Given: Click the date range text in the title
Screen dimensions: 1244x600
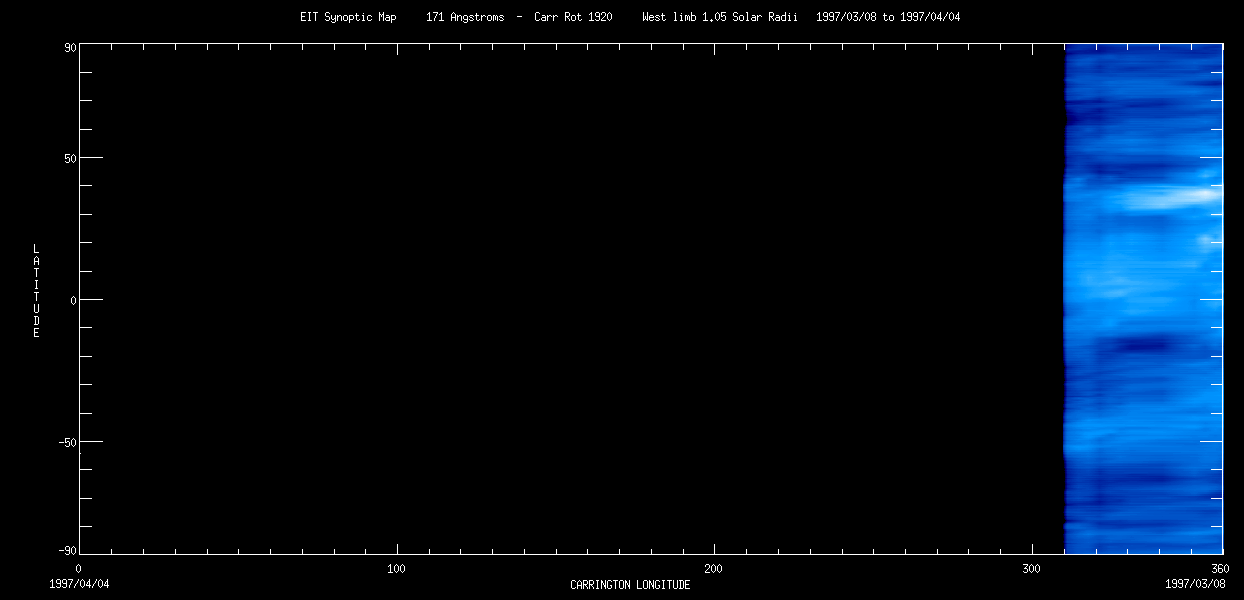Looking at the screenshot, I should click(888, 17).
